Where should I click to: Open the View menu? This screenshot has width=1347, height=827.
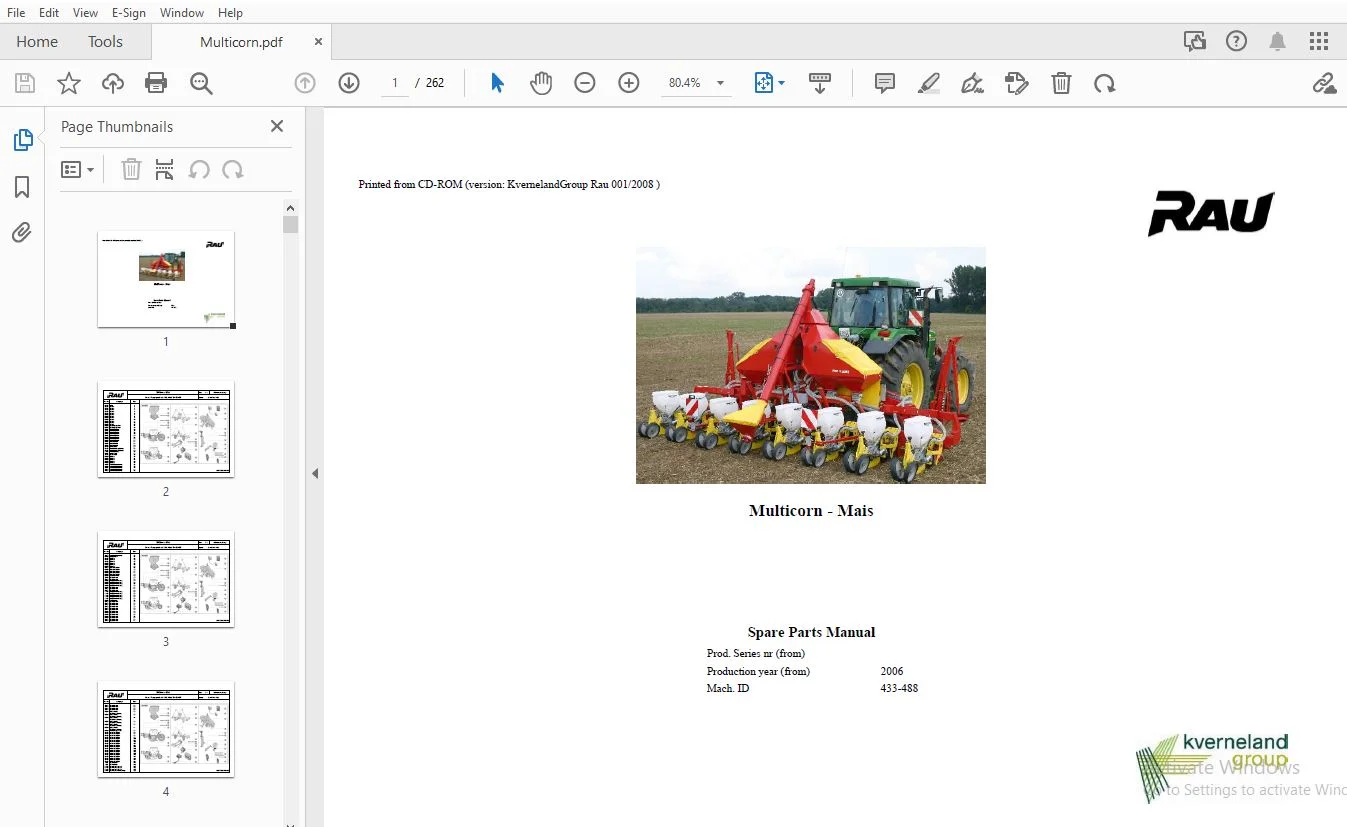[86, 13]
